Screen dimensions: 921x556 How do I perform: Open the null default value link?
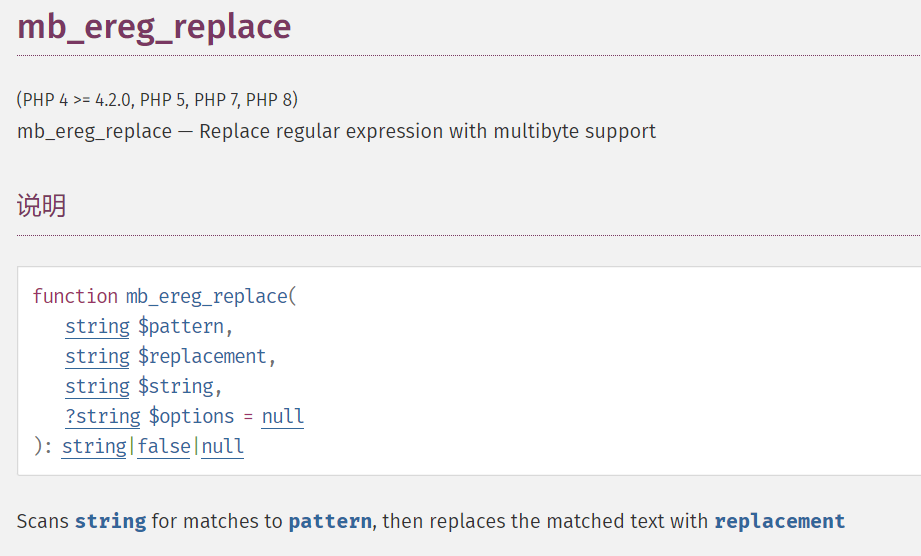click(283, 416)
